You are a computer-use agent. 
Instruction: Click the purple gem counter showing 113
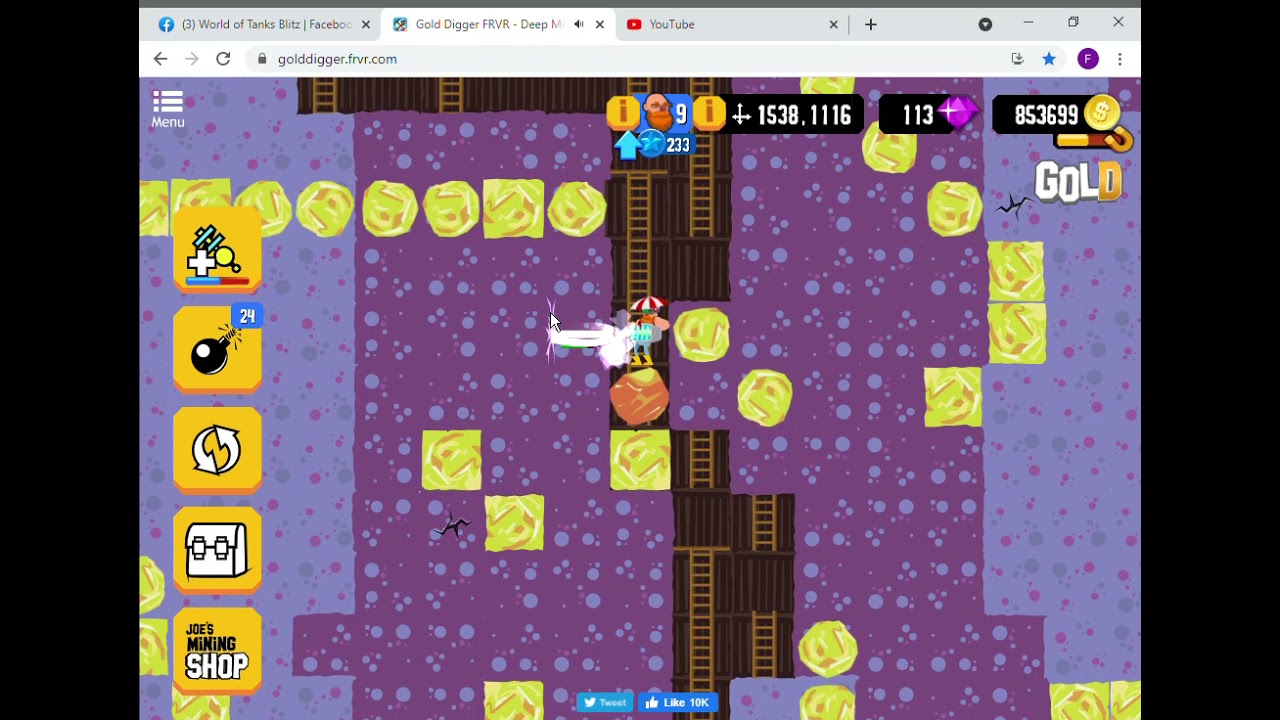930,115
